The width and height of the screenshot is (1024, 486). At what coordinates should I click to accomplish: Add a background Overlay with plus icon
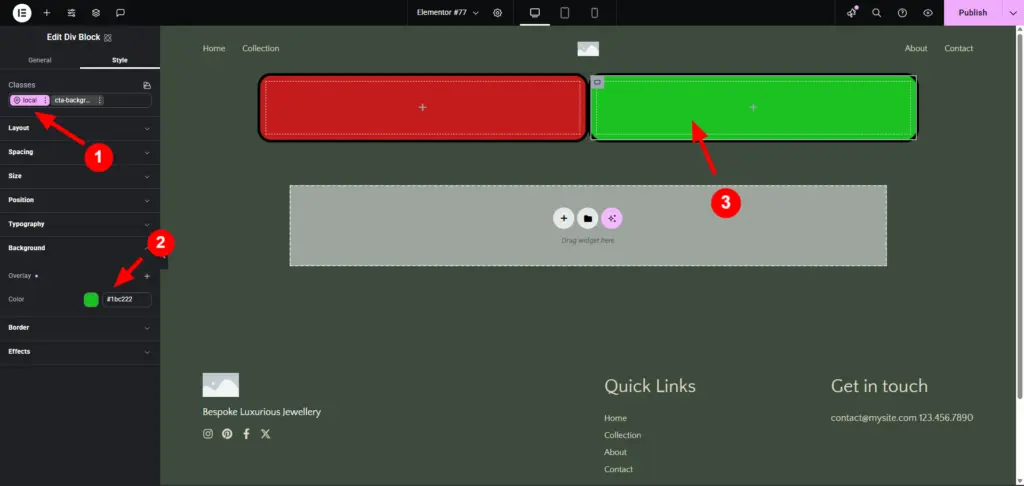click(x=147, y=276)
